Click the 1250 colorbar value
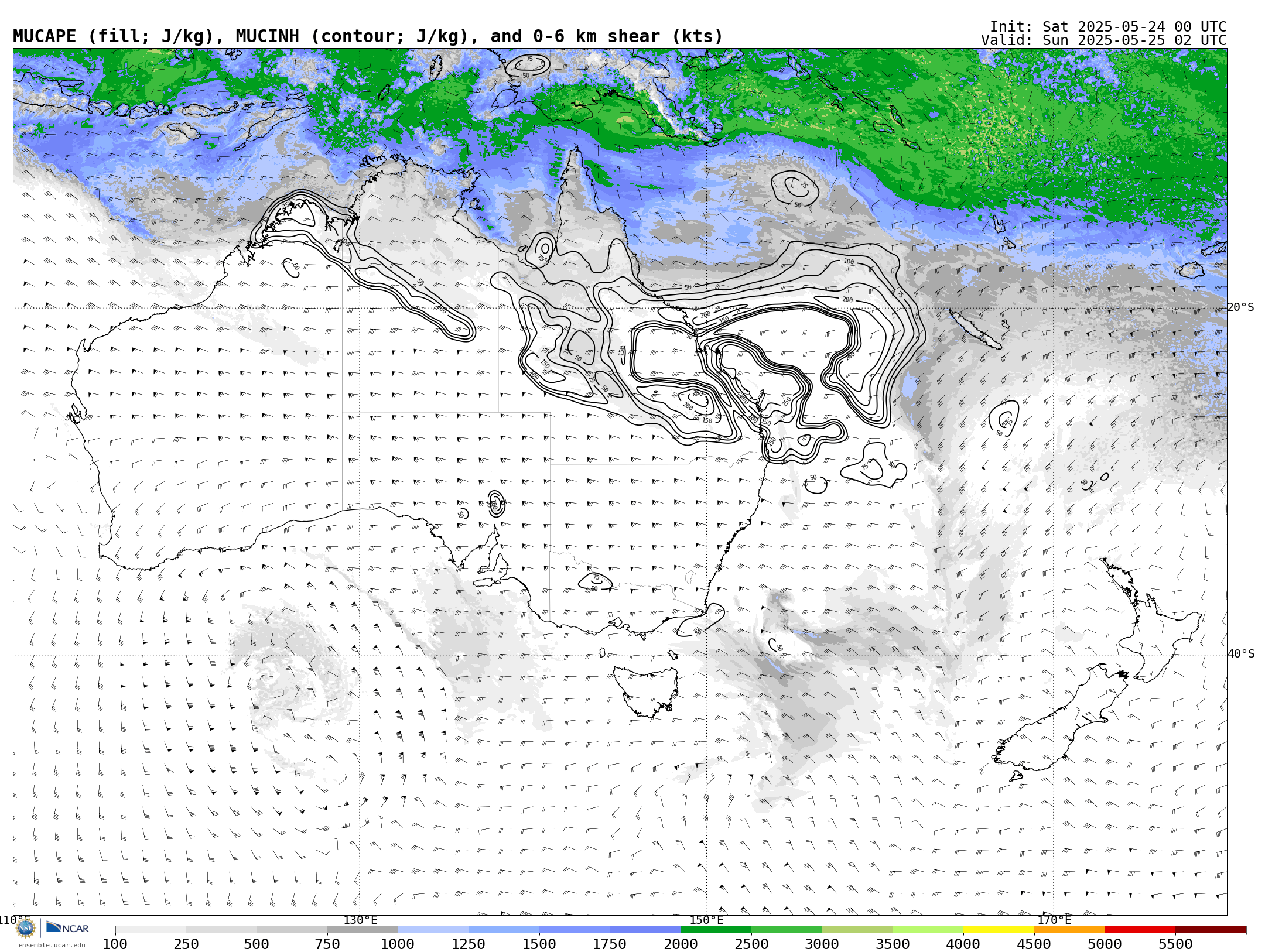Viewport: 1265px width, 952px height. [x=469, y=944]
